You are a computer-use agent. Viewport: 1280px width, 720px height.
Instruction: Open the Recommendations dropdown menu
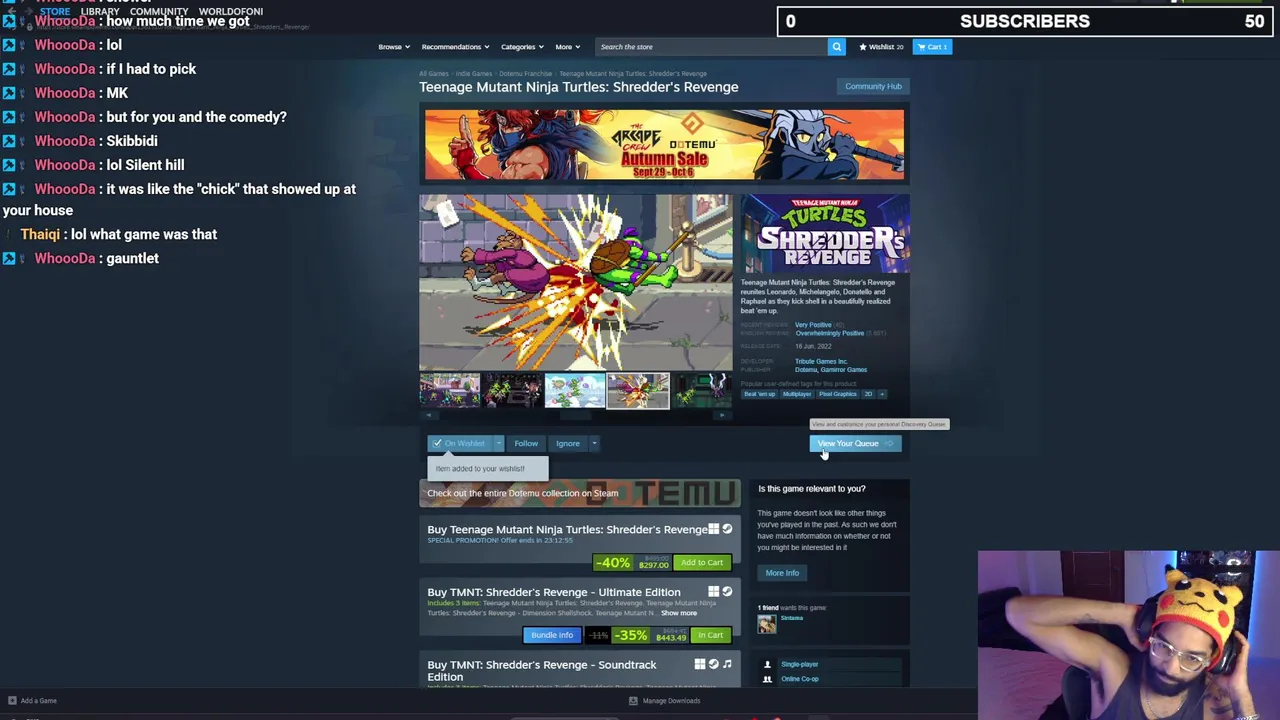pos(455,47)
